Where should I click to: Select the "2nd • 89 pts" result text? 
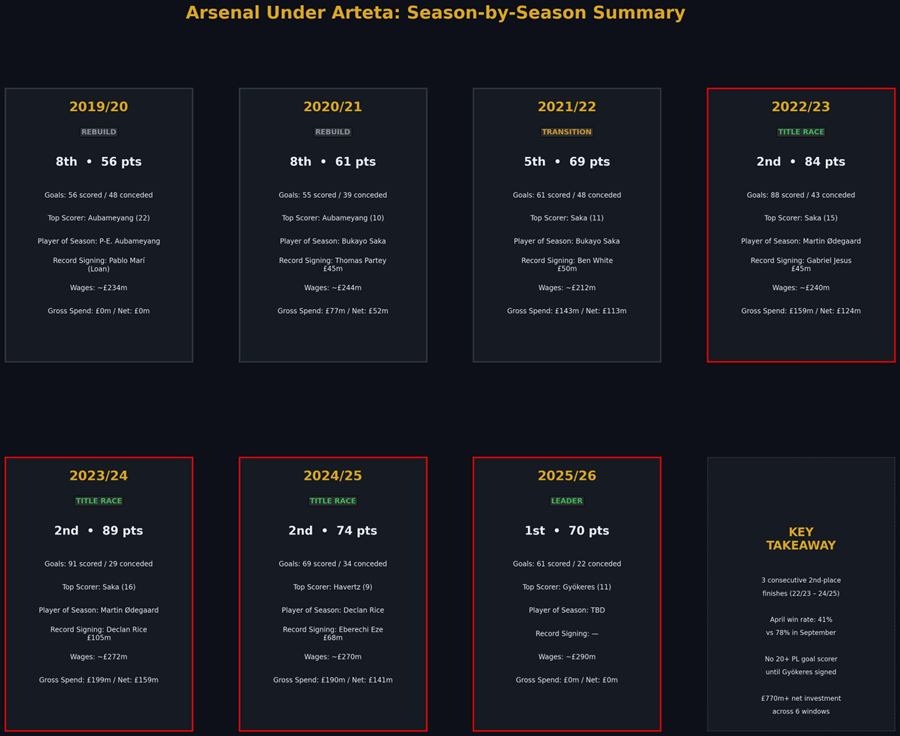pos(98,531)
